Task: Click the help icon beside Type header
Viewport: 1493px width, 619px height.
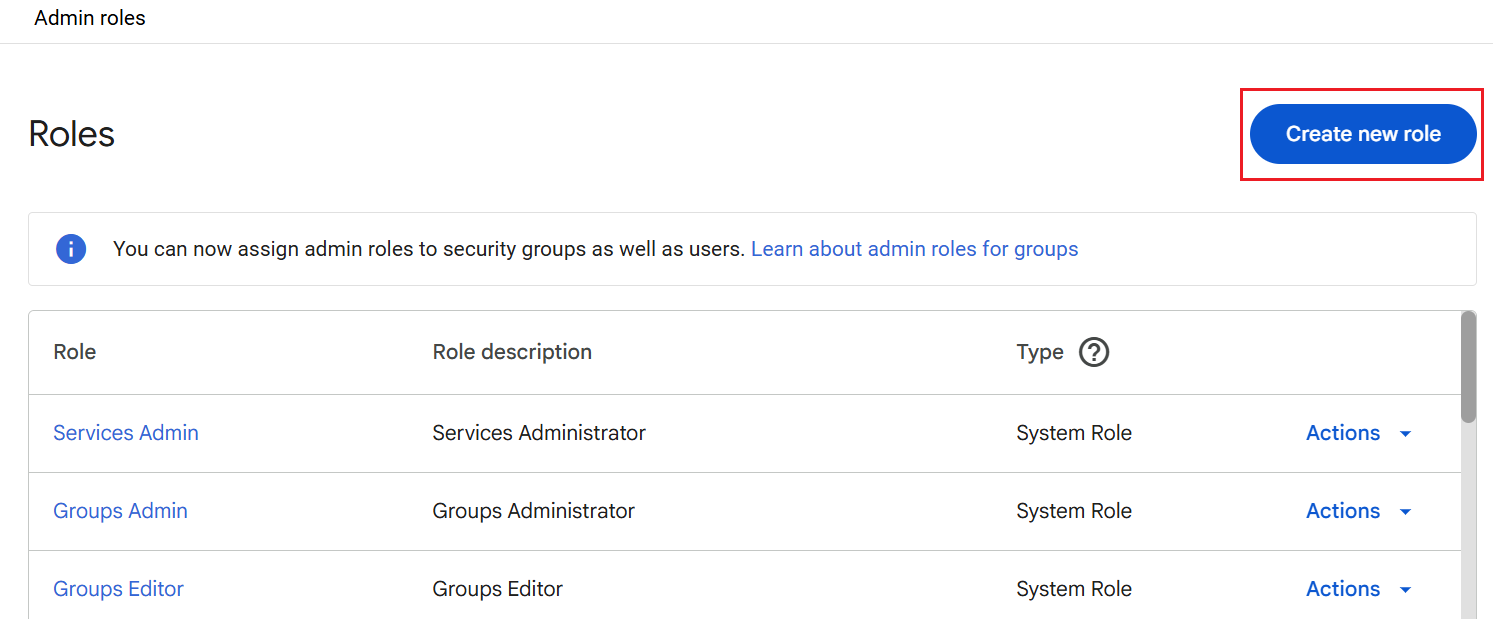Action: pyautogui.click(x=1094, y=352)
